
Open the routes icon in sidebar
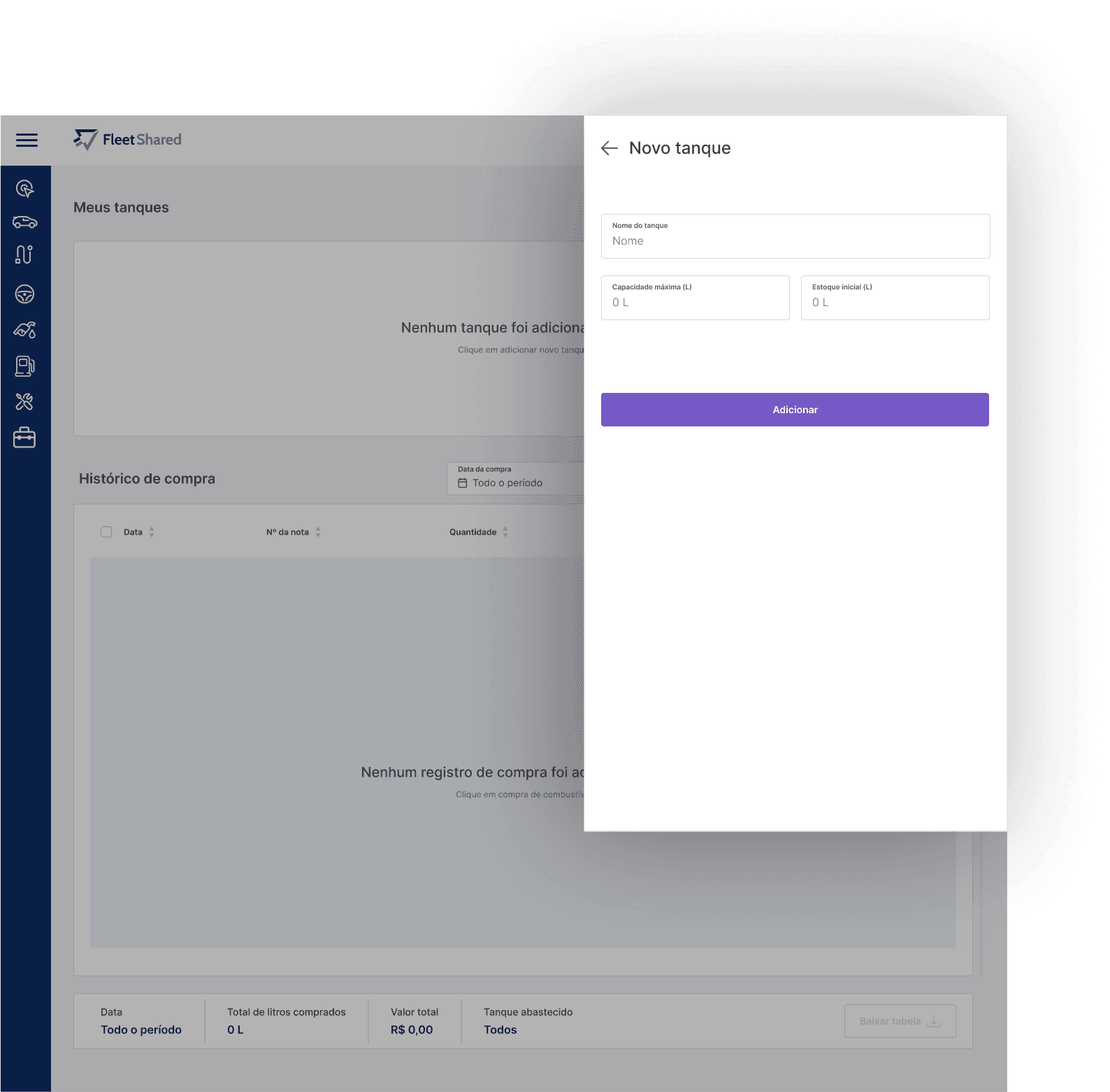[24, 255]
